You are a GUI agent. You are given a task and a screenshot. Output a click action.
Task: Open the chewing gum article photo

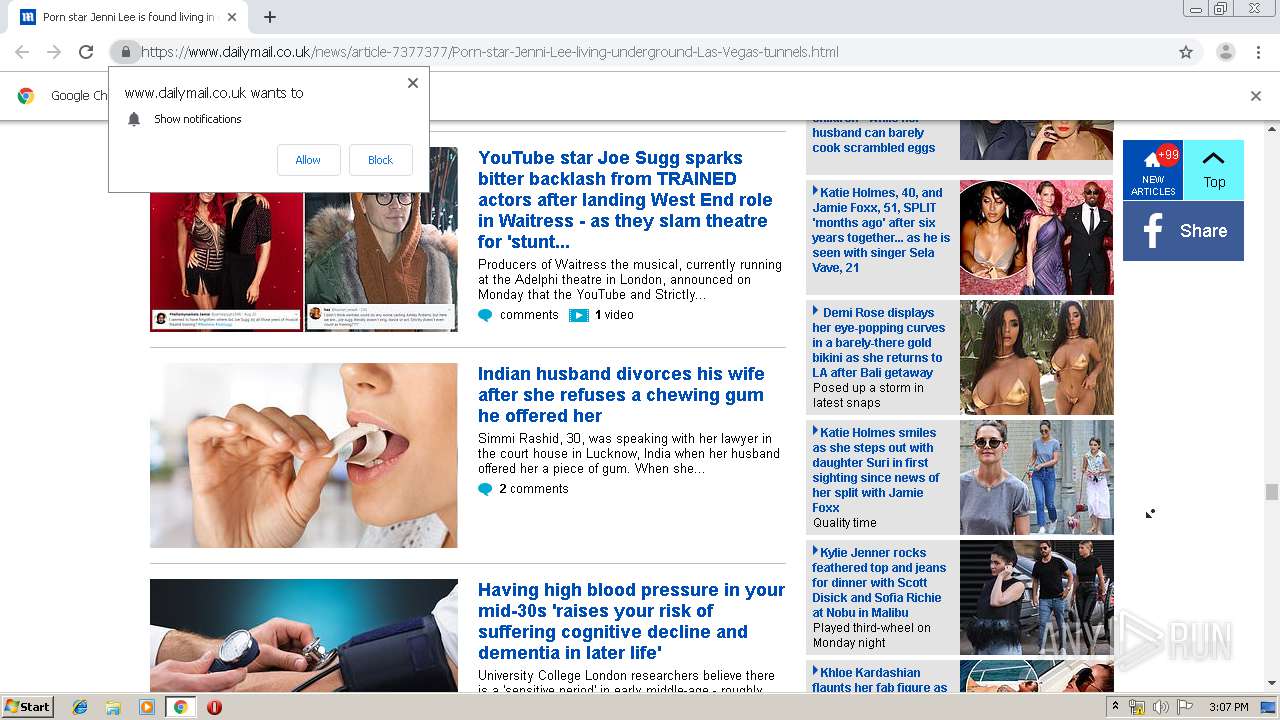click(x=304, y=455)
